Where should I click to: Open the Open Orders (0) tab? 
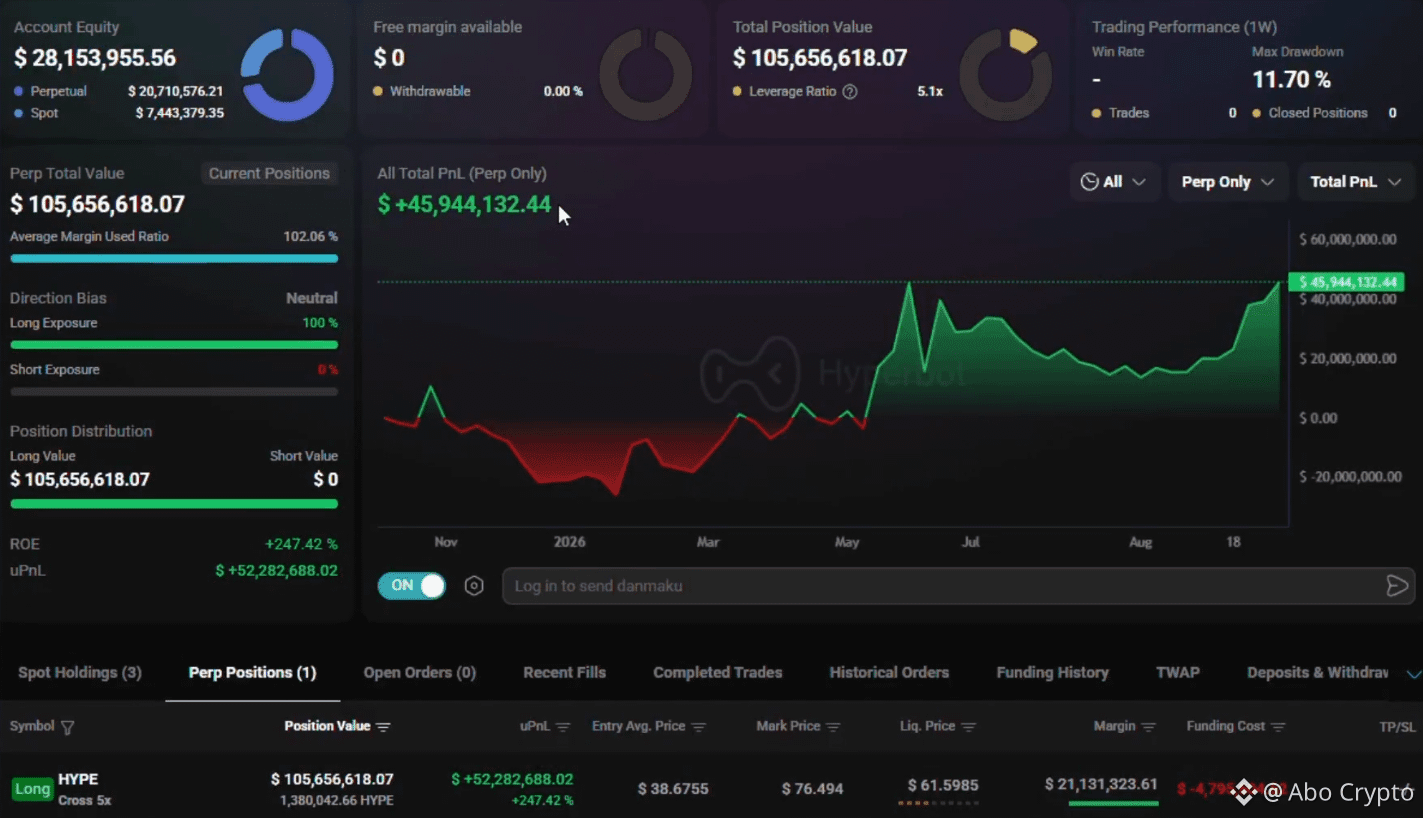click(x=420, y=673)
